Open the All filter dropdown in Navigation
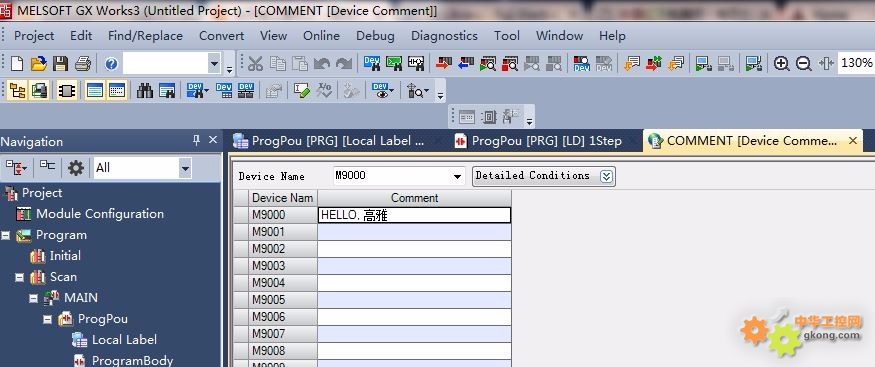The height and width of the screenshot is (367, 875). (185, 168)
